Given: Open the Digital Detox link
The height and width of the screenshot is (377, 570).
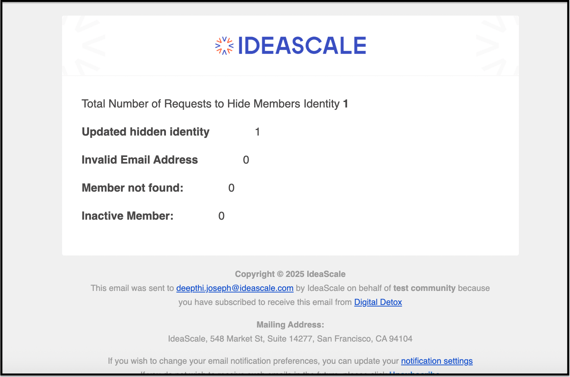Looking at the screenshot, I should click(x=378, y=302).
